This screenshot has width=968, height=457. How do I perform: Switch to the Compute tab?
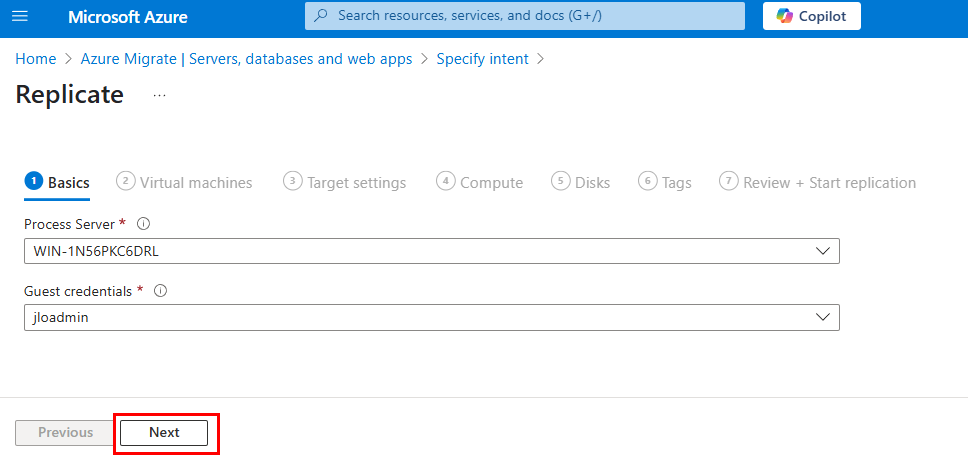[x=479, y=183]
